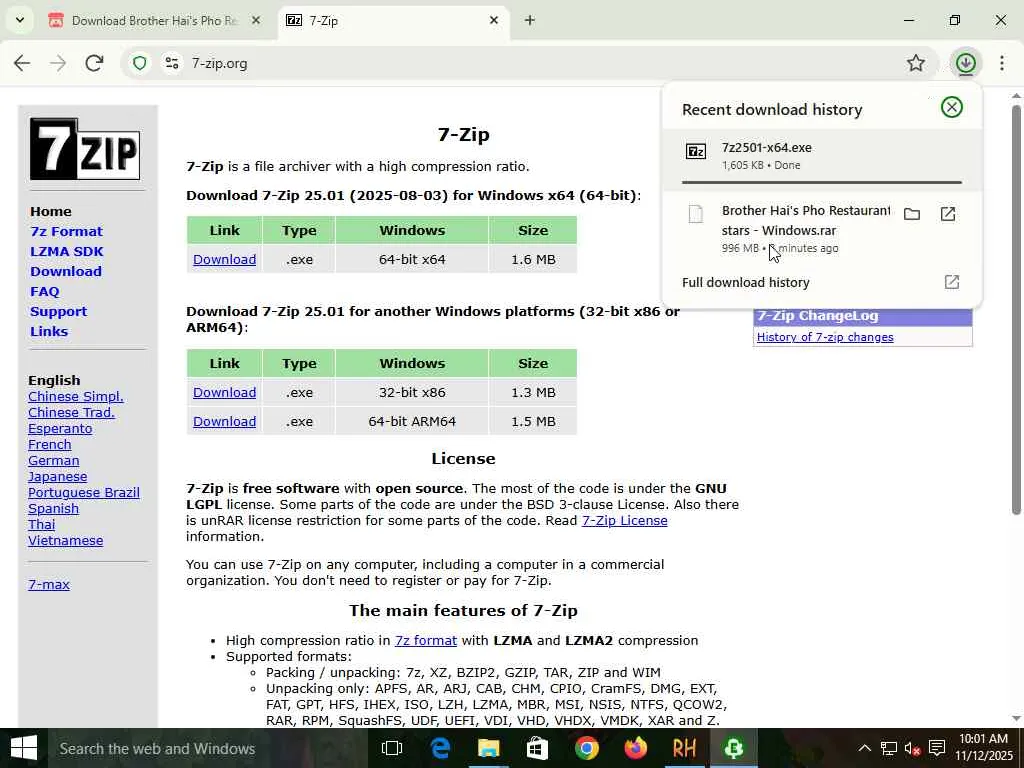Open the Brother Hai's .rar file externally
The image size is (1024, 768).
coord(948,214)
